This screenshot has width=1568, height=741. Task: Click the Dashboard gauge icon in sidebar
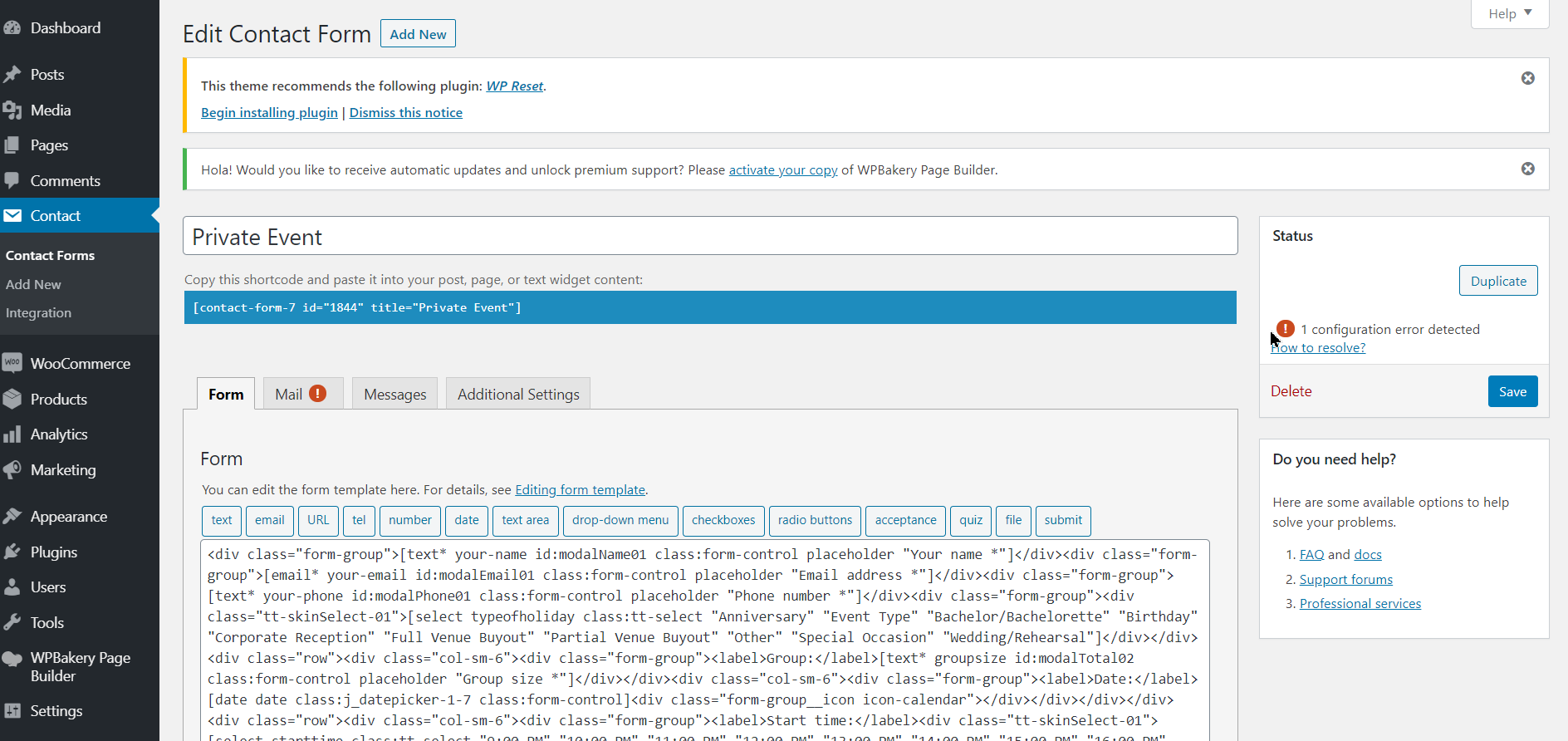tap(12, 28)
